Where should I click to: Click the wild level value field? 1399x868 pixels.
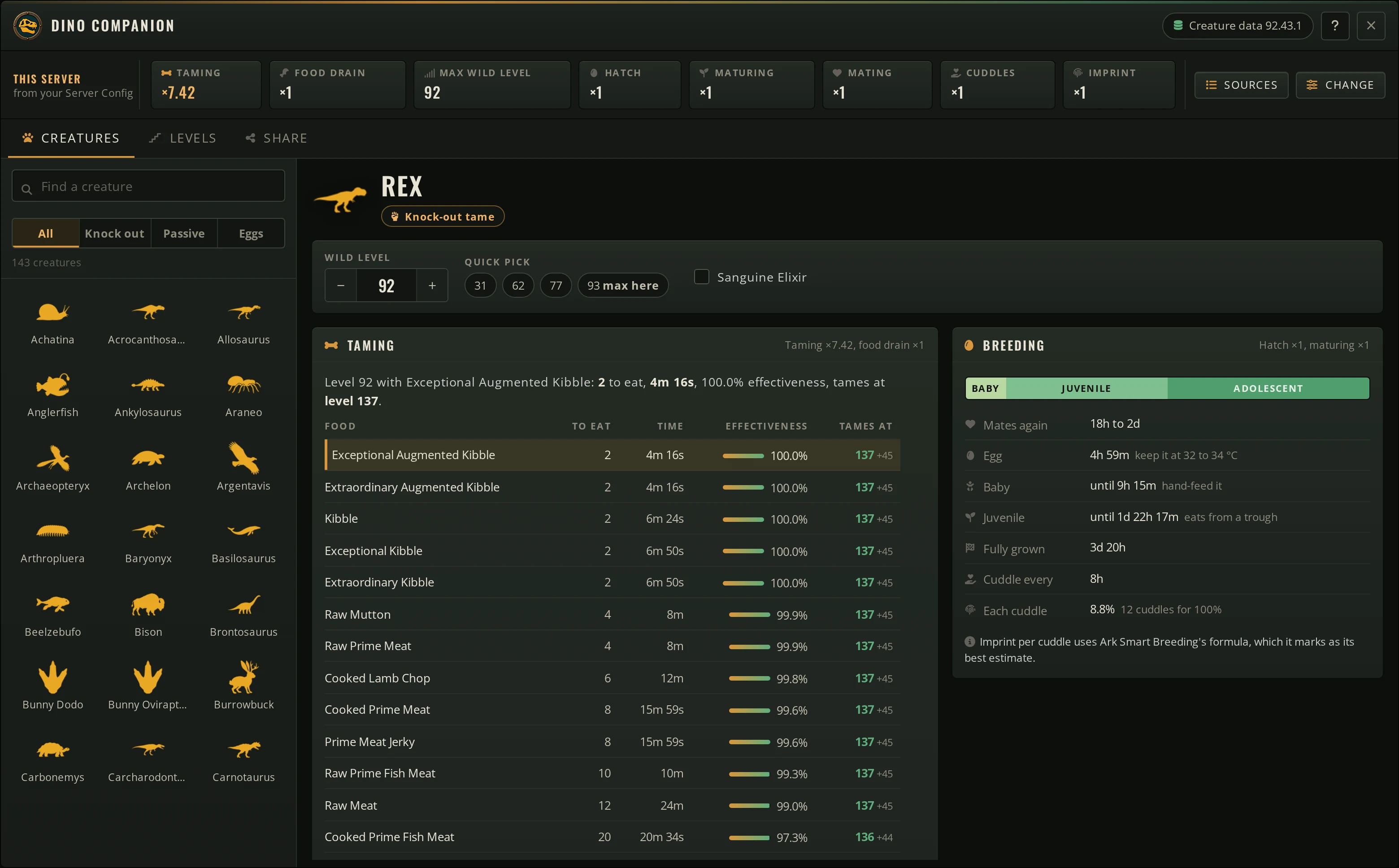point(387,285)
